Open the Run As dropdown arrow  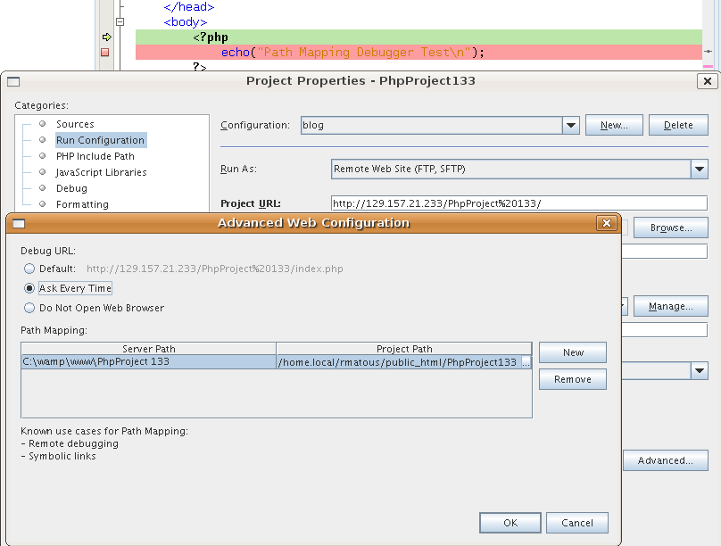click(699, 169)
